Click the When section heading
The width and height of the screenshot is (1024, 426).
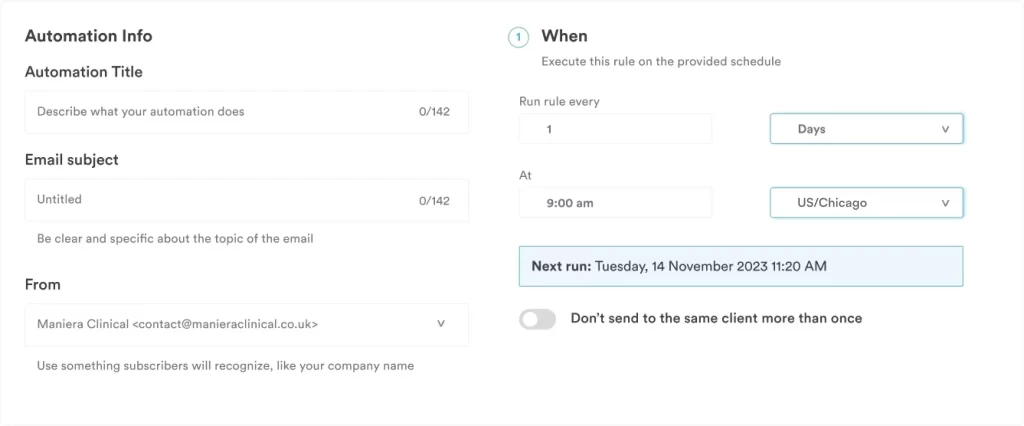click(564, 36)
